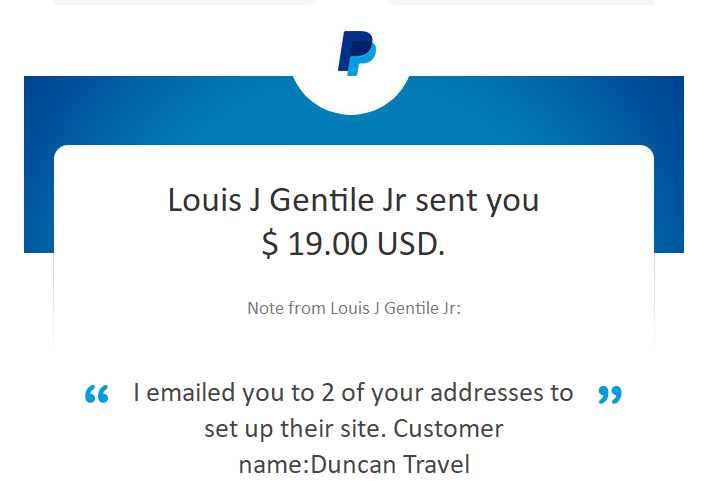Click the PayPal logo
Viewport: 712px width, 481px height.
tap(356, 53)
